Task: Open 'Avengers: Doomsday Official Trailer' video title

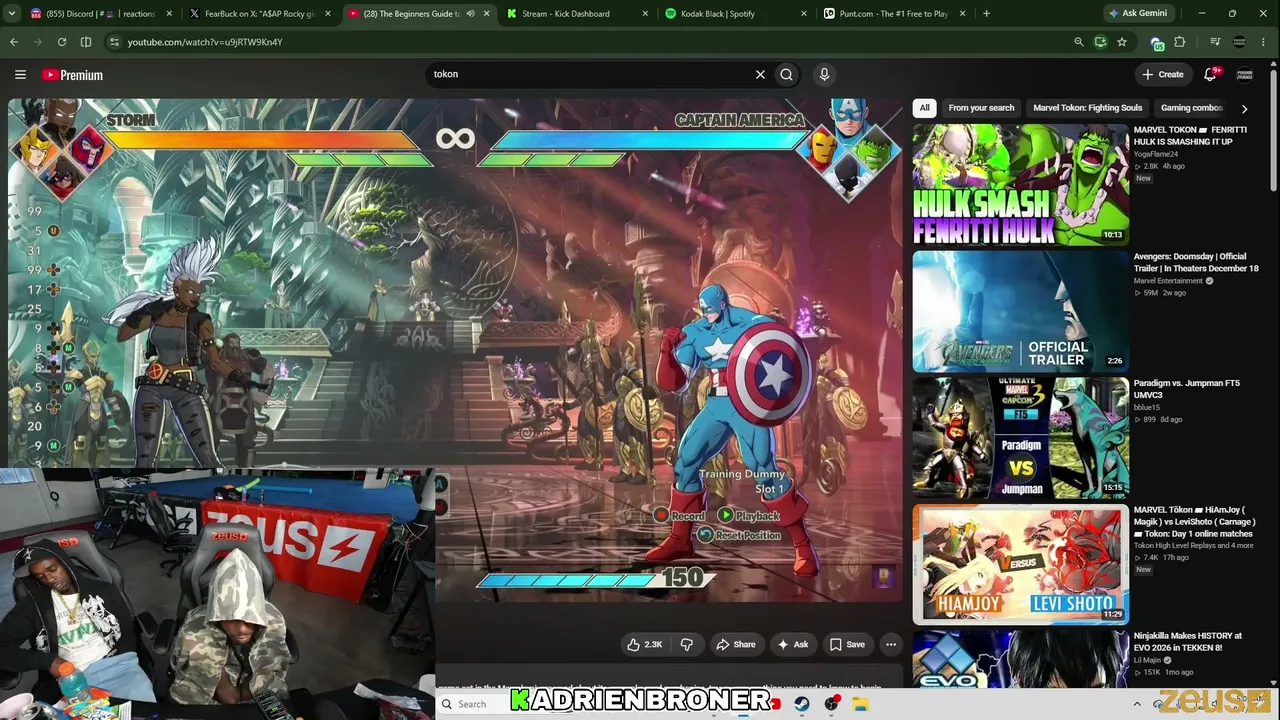Action: [1196, 262]
